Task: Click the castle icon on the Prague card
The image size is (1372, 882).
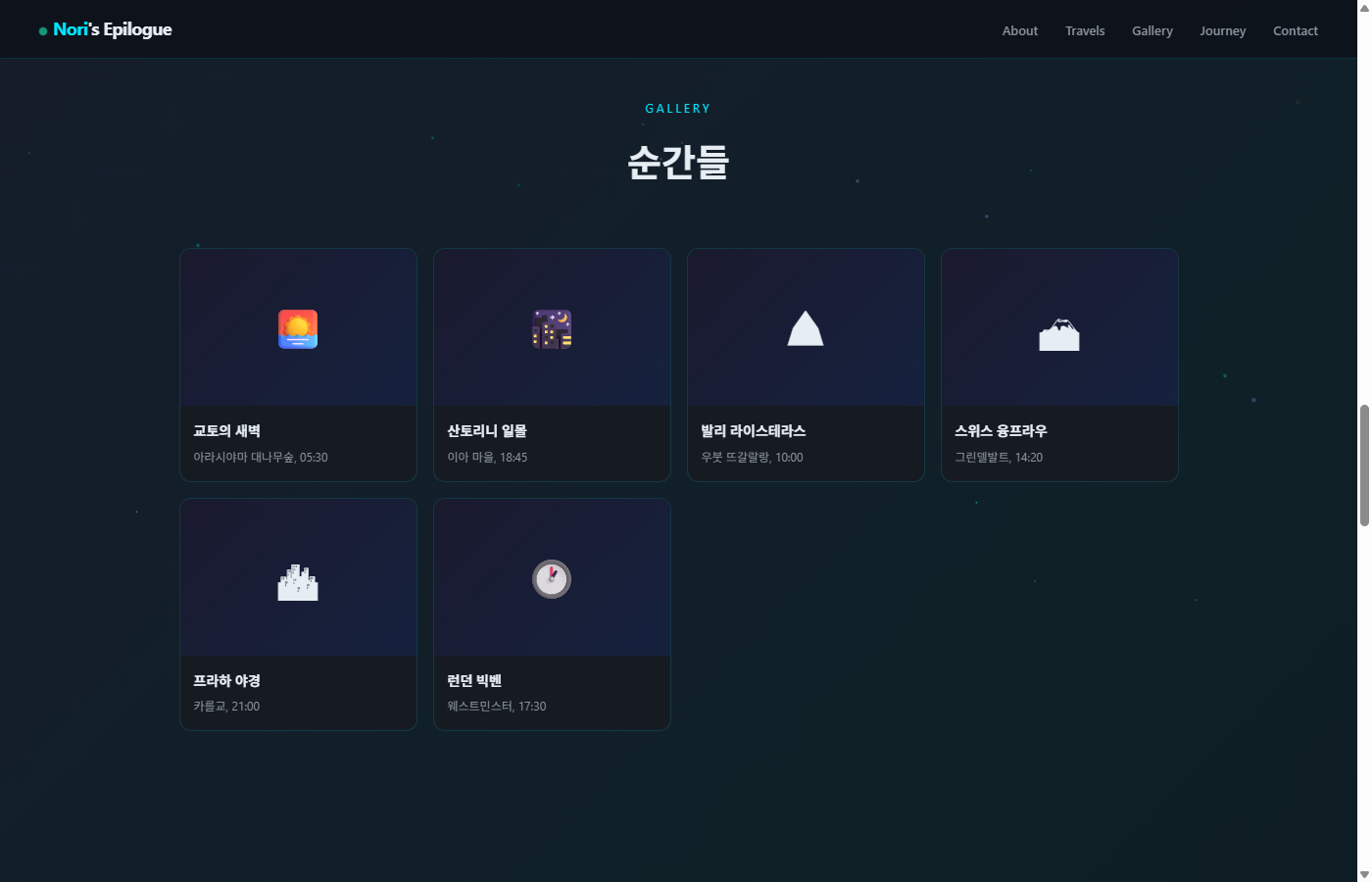Action: coord(298,582)
